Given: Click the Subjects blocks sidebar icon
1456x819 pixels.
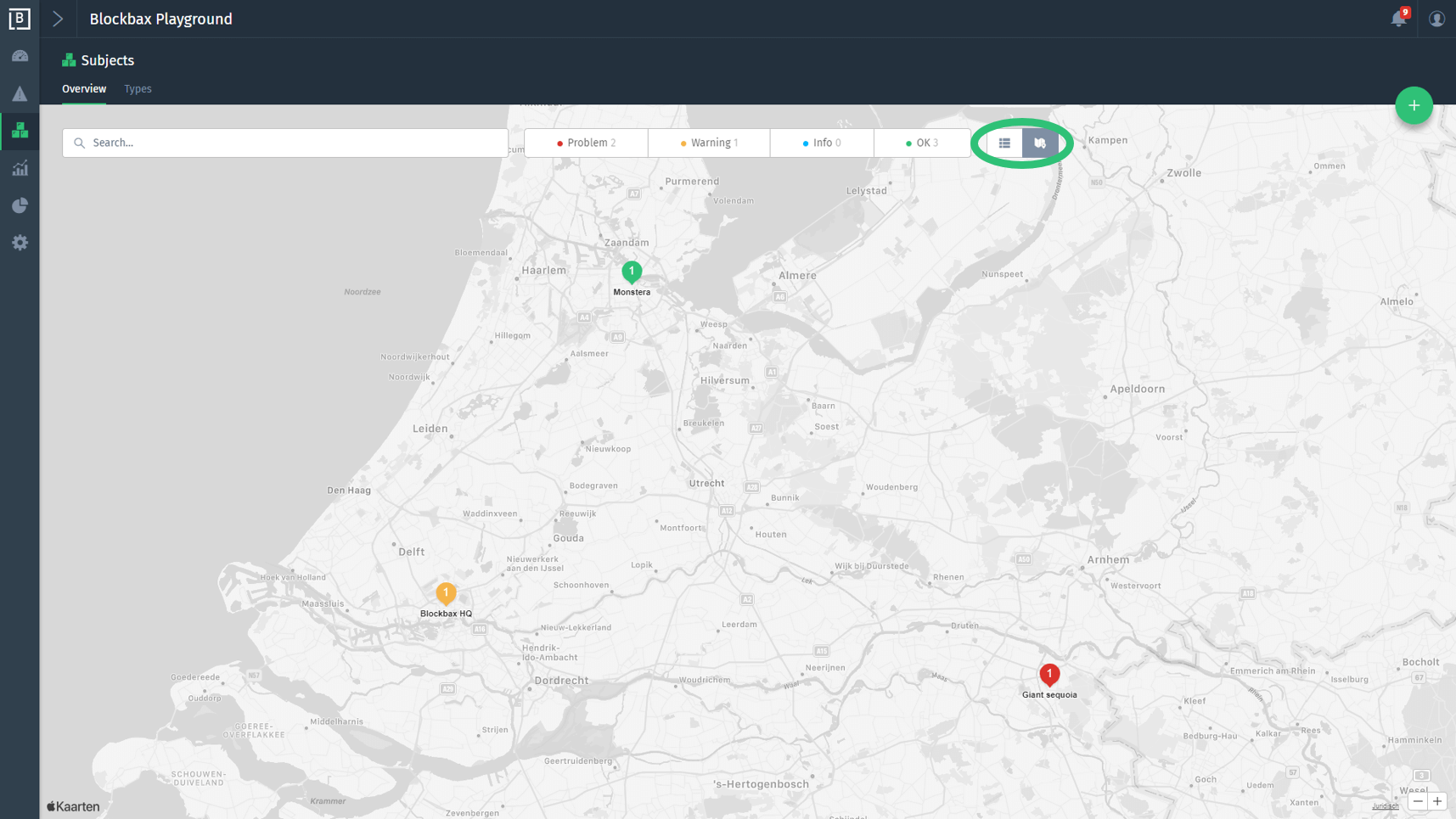Looking at the screenshot, I should click(x=20, y=131).
